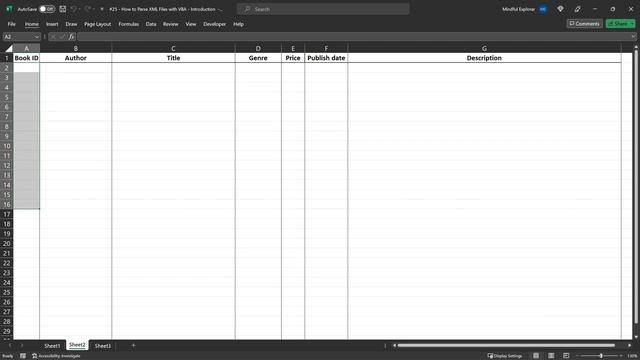Add a new sheet with plus icon
The width and height of the screenshot is (640, 360).
(x=133, y=346)
